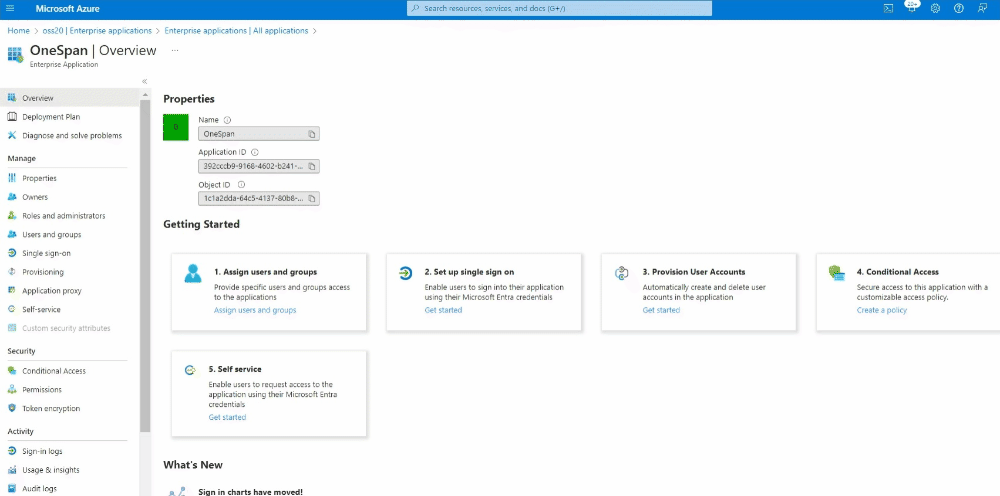Select Overview in the sidebar

[x=69, y=98]
